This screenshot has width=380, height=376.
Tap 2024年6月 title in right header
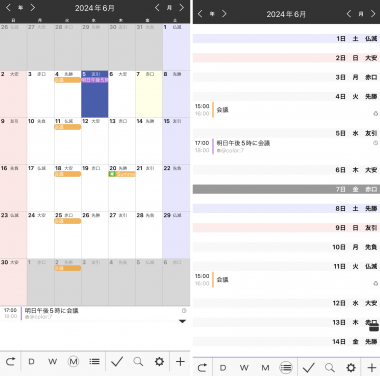click(286, 14)
